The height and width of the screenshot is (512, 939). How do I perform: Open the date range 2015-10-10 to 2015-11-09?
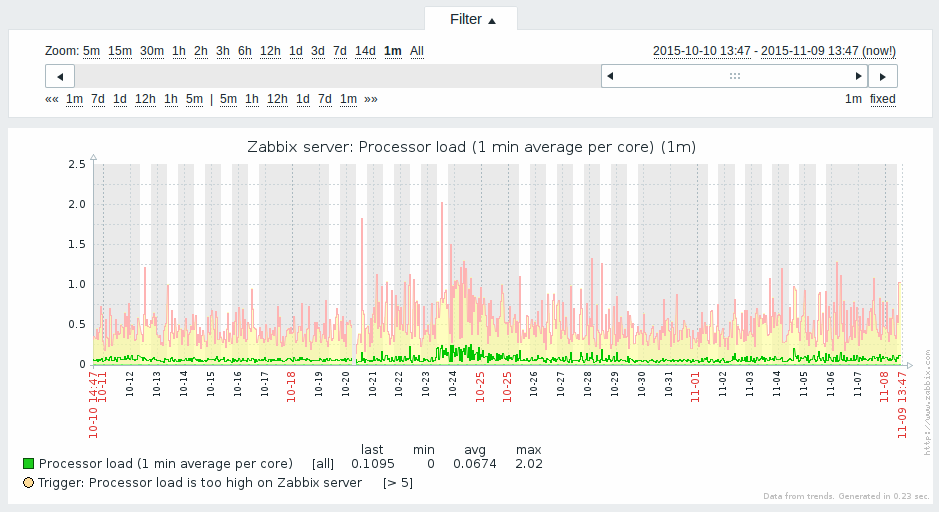pos(774,51)
